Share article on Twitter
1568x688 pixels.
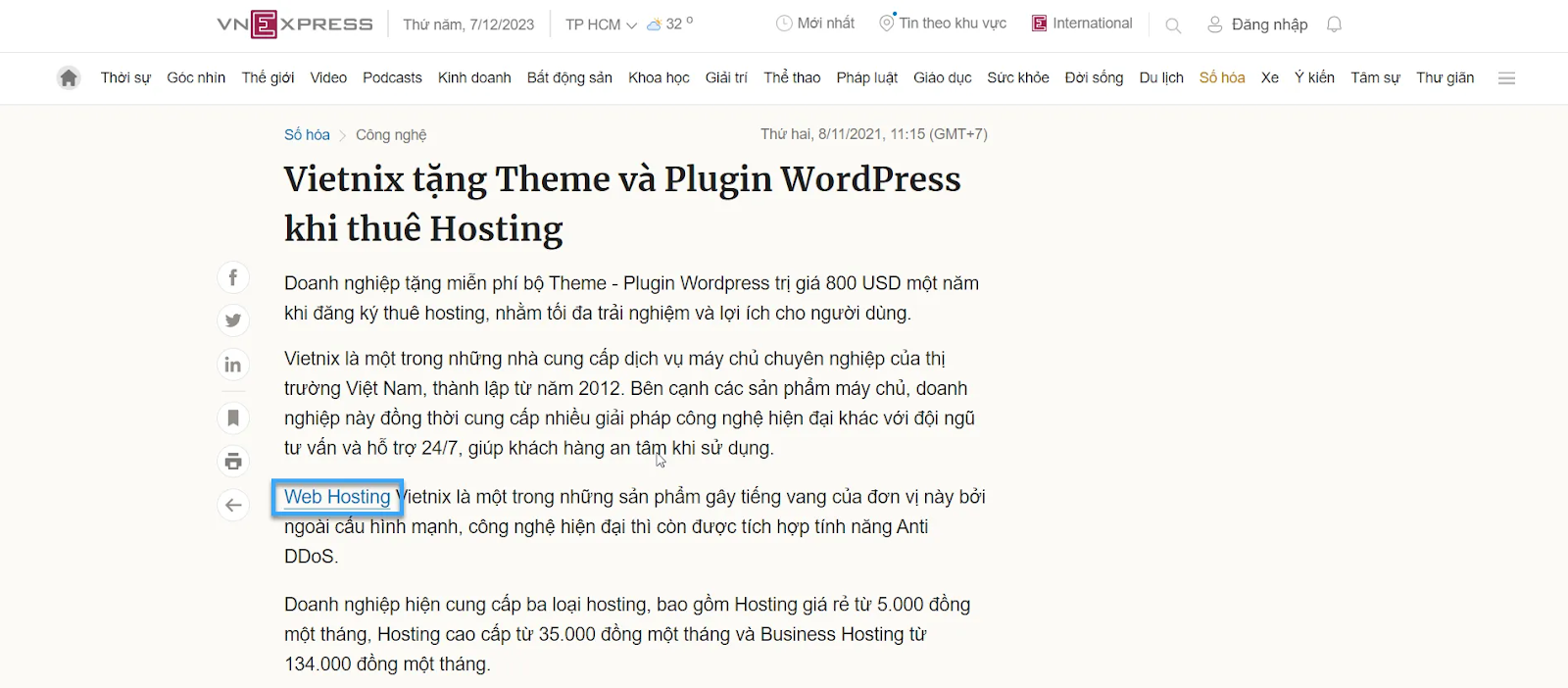(233, 320)
